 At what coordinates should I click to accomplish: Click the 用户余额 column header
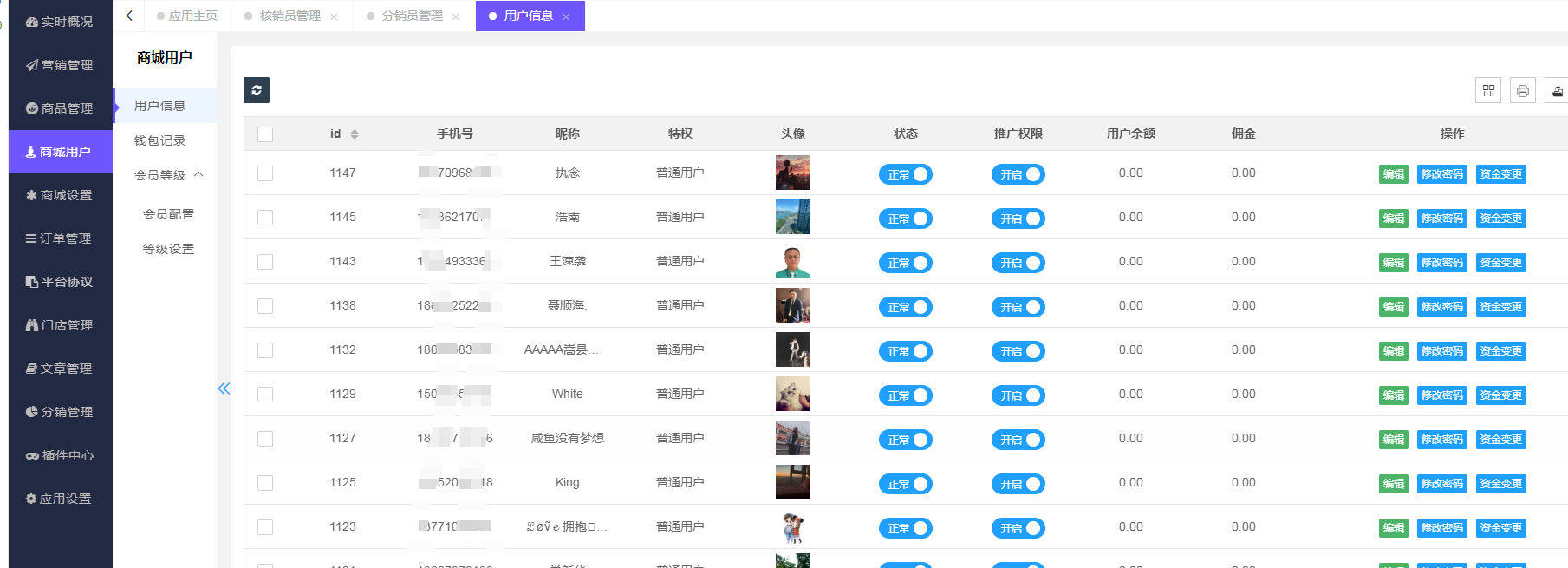(1131, 134)
